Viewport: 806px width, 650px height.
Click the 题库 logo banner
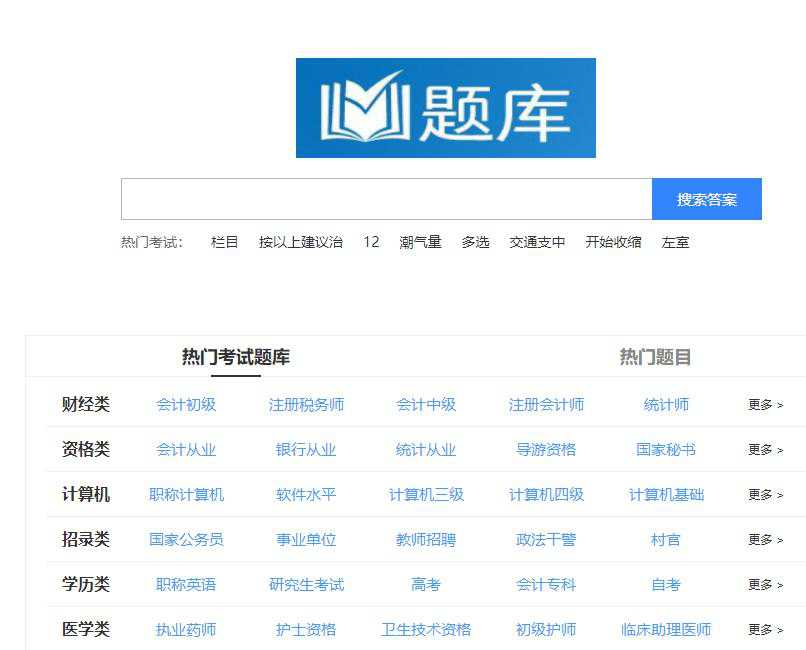(x=446, y=108)
